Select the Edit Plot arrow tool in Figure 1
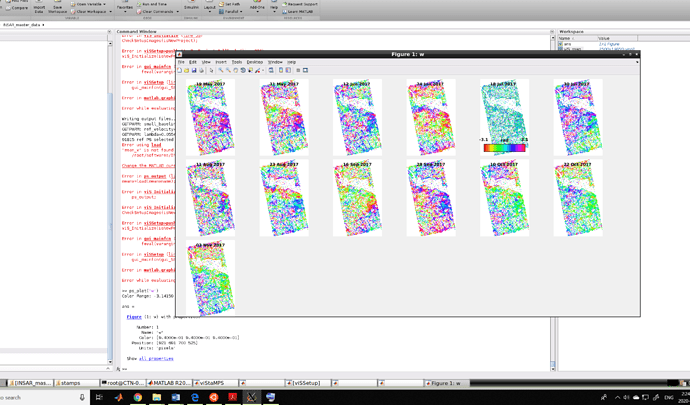 tap(212, 70)
